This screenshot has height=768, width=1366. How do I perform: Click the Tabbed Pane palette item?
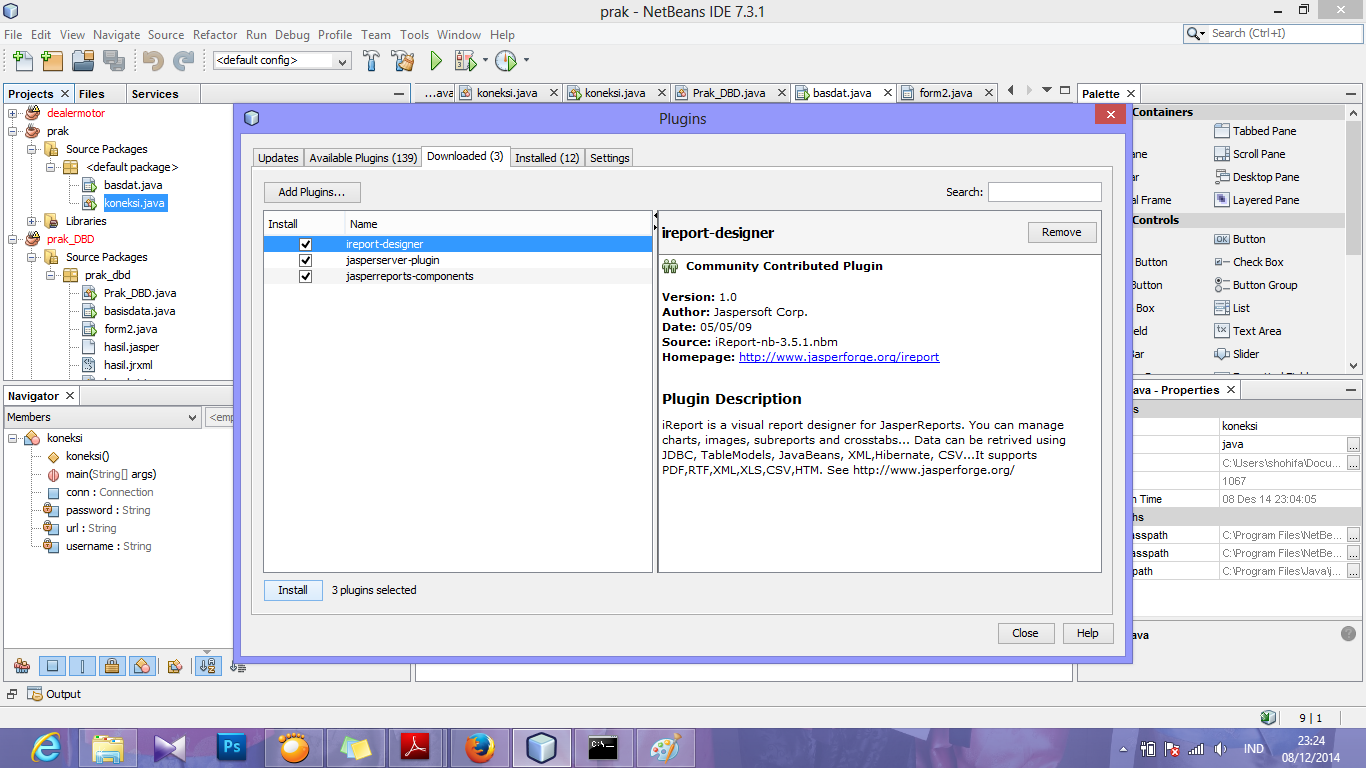[x=1254, y=131]
